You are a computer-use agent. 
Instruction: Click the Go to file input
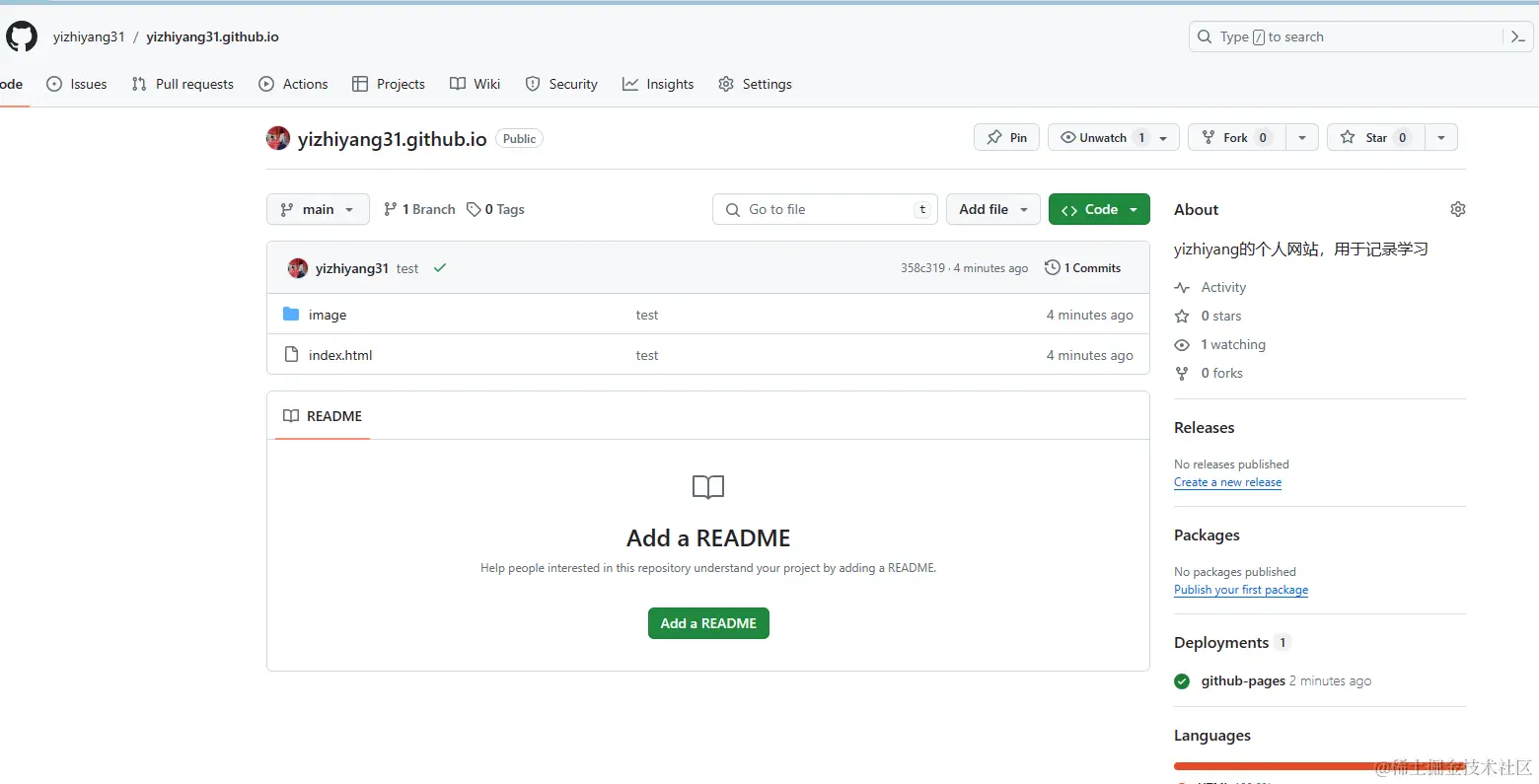pyautogui.click(x=825, y=209)
